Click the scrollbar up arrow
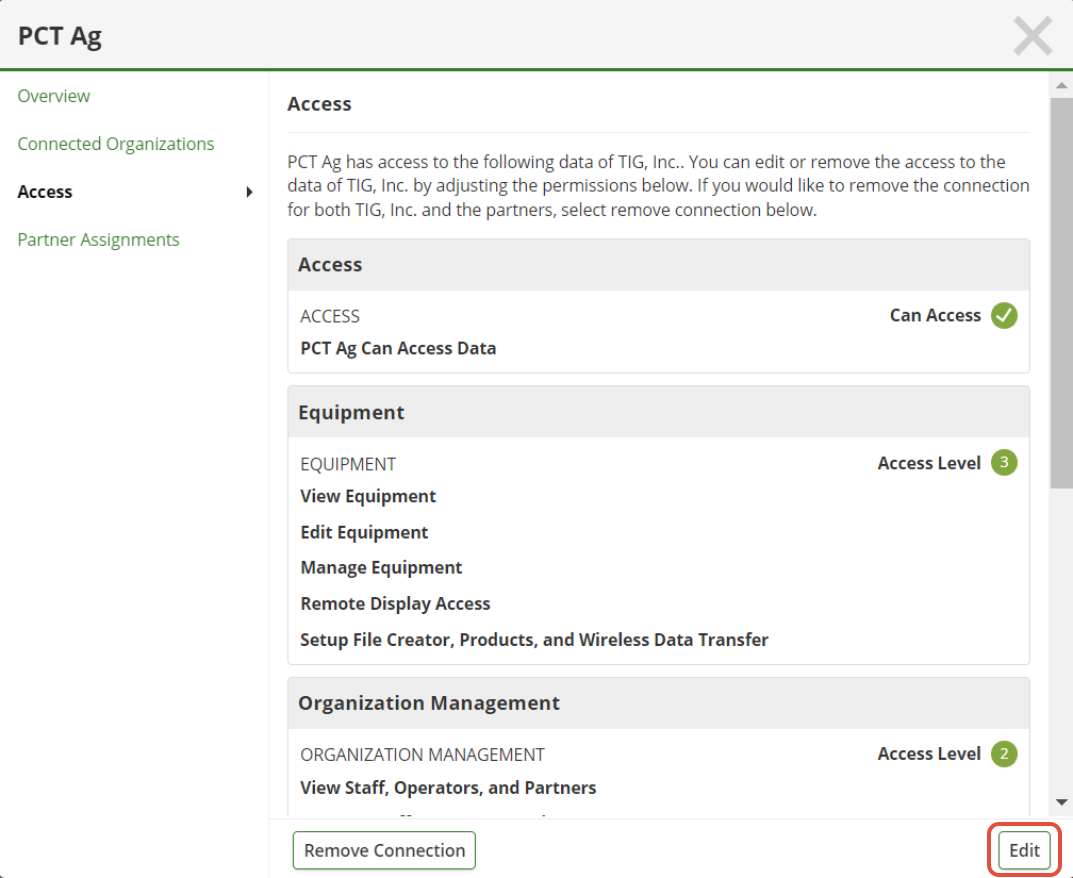This screenshot has width=1073, height=878. [1061, 86]
